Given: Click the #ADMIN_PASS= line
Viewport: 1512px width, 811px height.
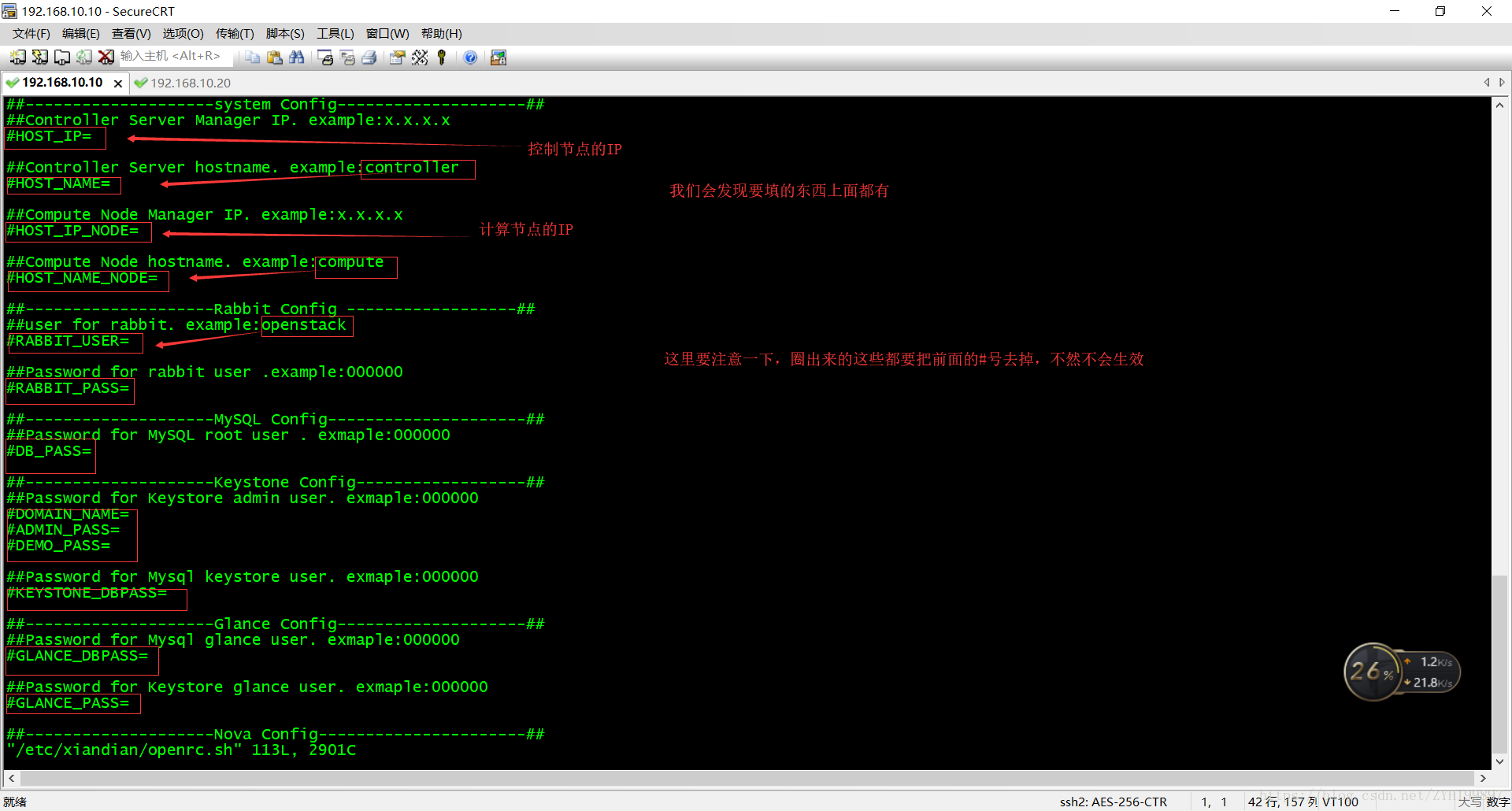Looking at the screenshot, I should coord(63,530).
